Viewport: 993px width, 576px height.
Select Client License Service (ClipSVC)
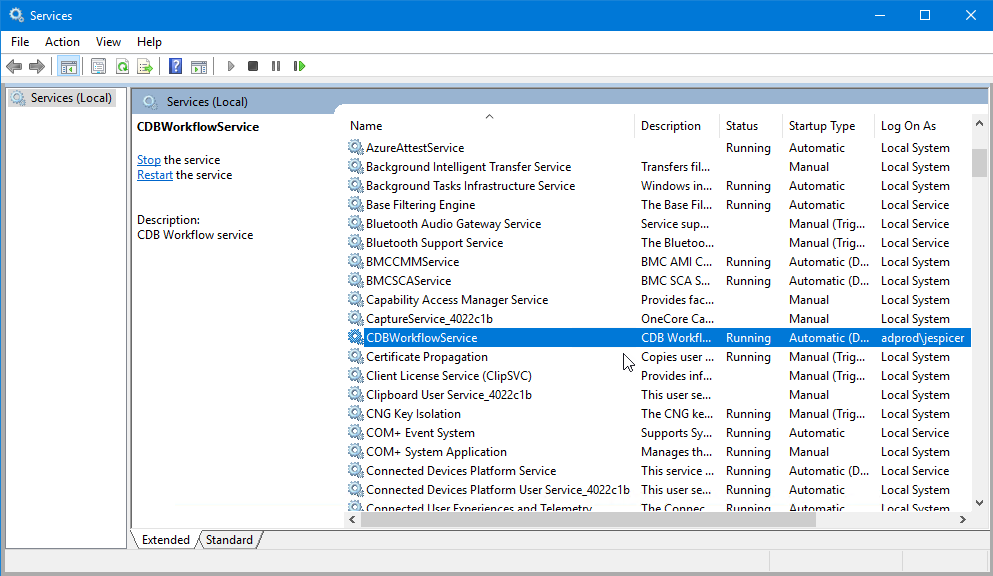449,375
